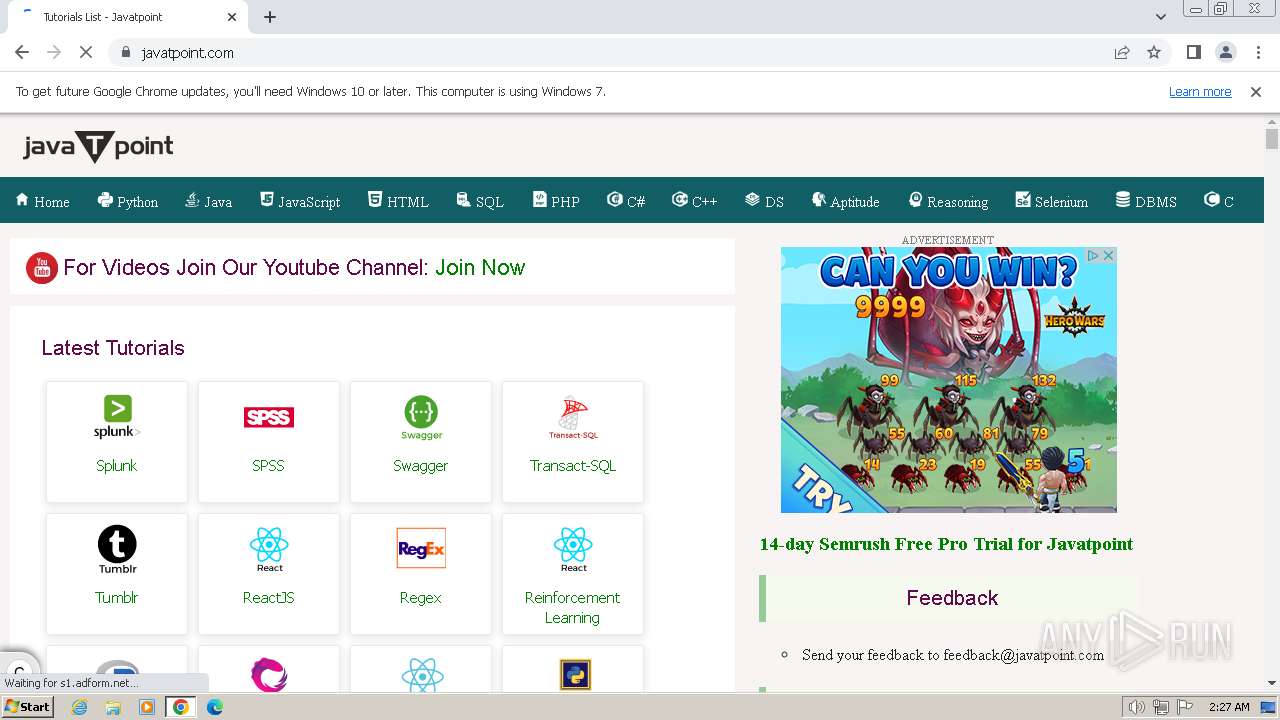The image size is (1280, 720).
Task: Click scrollbar down arrow
Action: tap(1271, 683)
